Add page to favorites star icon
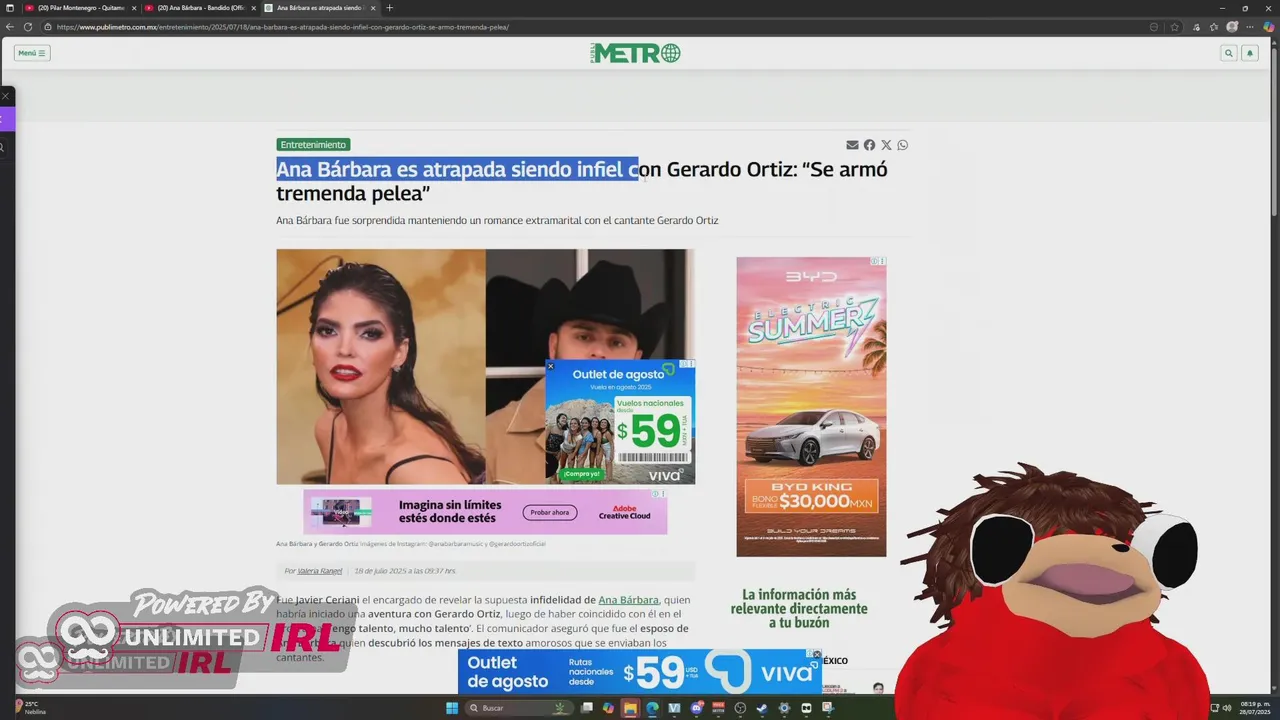 tap(1175, 27)
